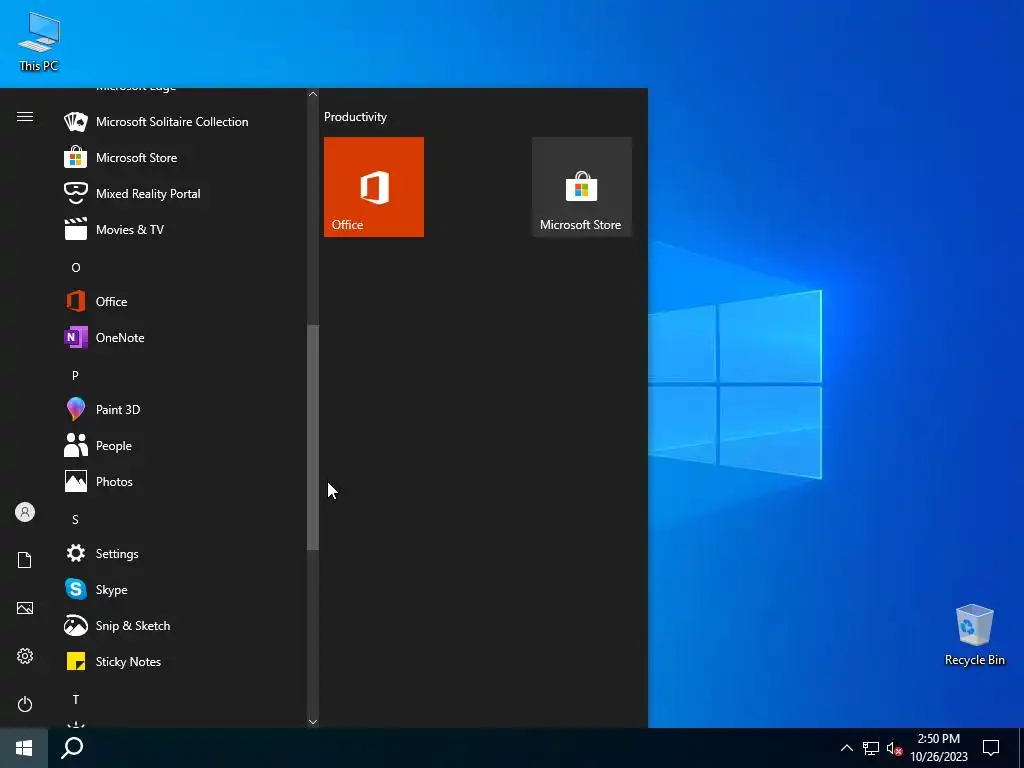Open the Action Center notifications icon

tap(991, 748)
